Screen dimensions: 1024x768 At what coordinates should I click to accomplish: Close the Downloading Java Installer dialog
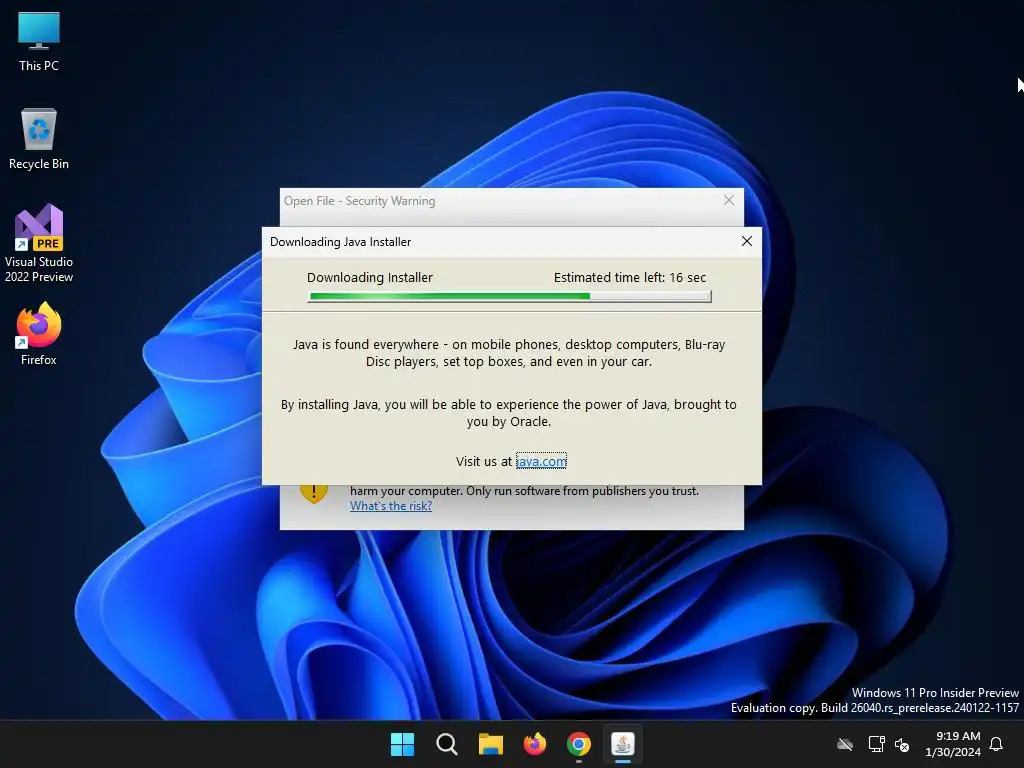pos(747,242)
